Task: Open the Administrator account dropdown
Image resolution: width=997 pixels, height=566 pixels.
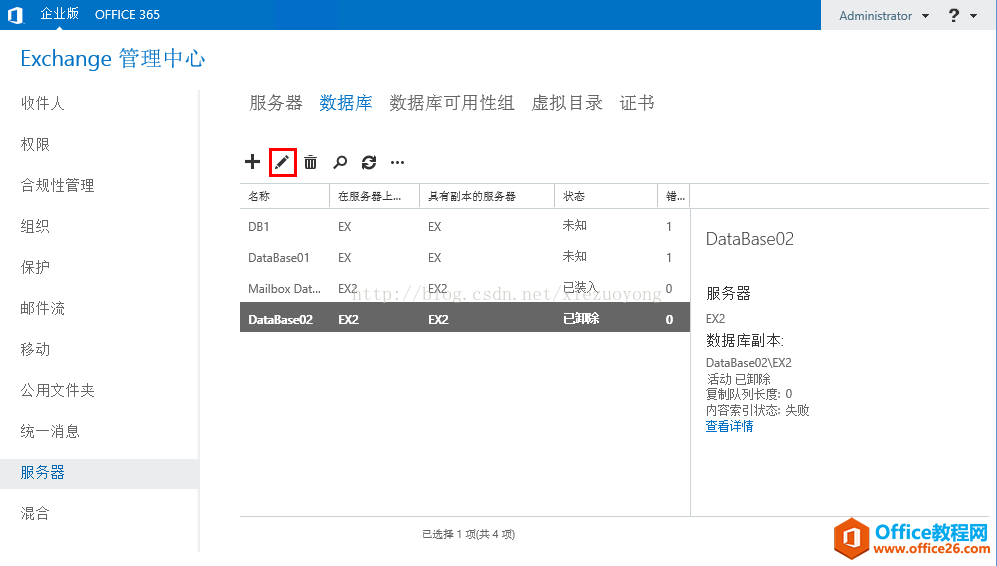Action: click(x=884, y=15)
